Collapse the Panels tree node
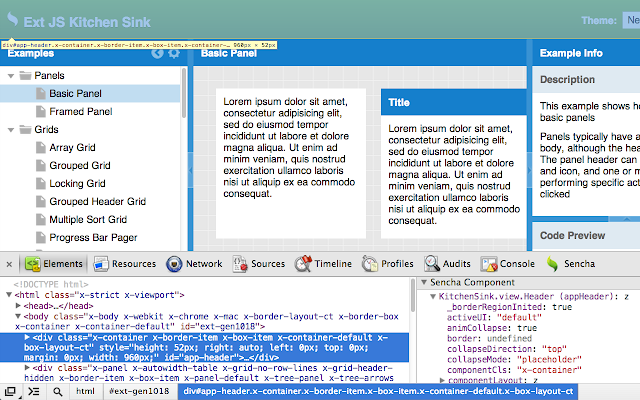The image size is (640, 400). 11,76
